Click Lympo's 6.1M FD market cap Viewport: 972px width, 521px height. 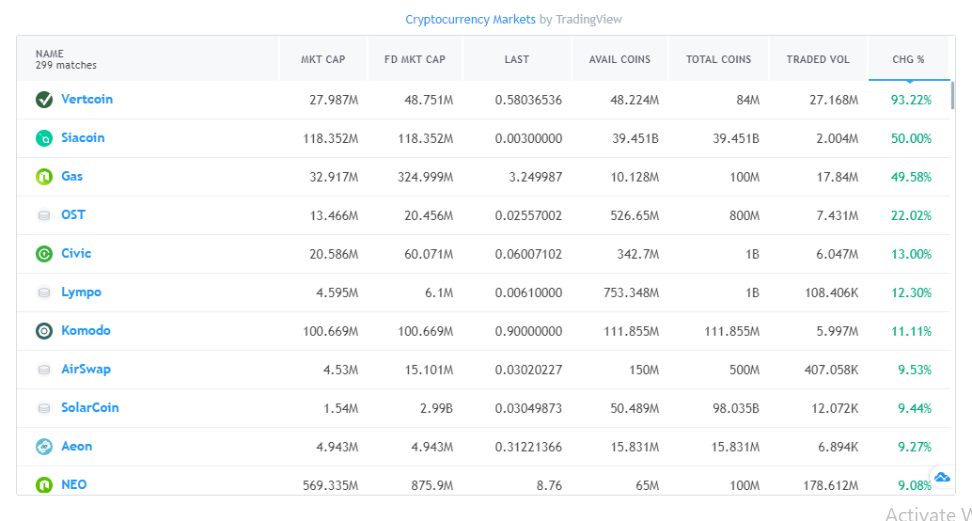pos(439,292)
